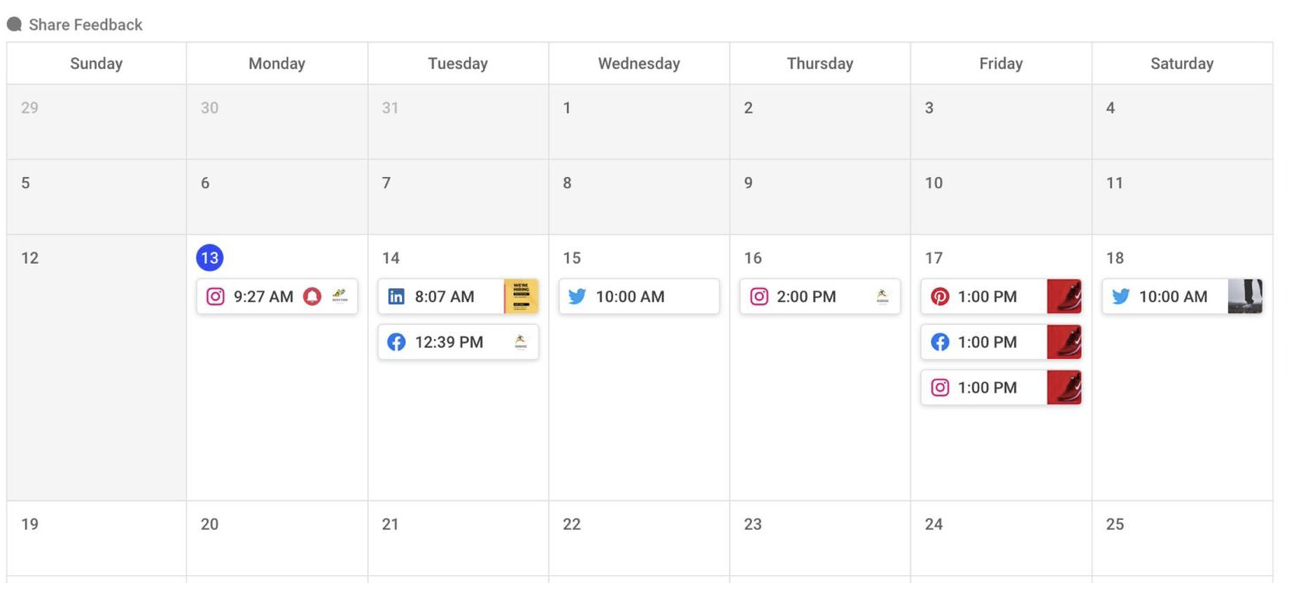Click the Facebook icon on Friday 1:00 PM post

tap(940, 342)
